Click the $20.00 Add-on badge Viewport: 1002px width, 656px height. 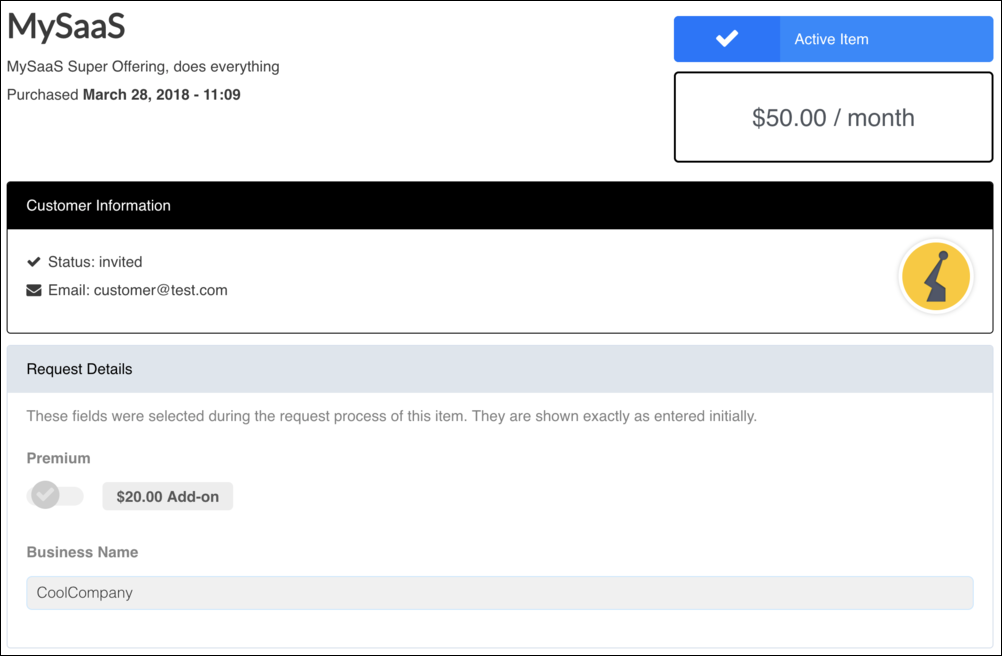(x=167, y=496)
